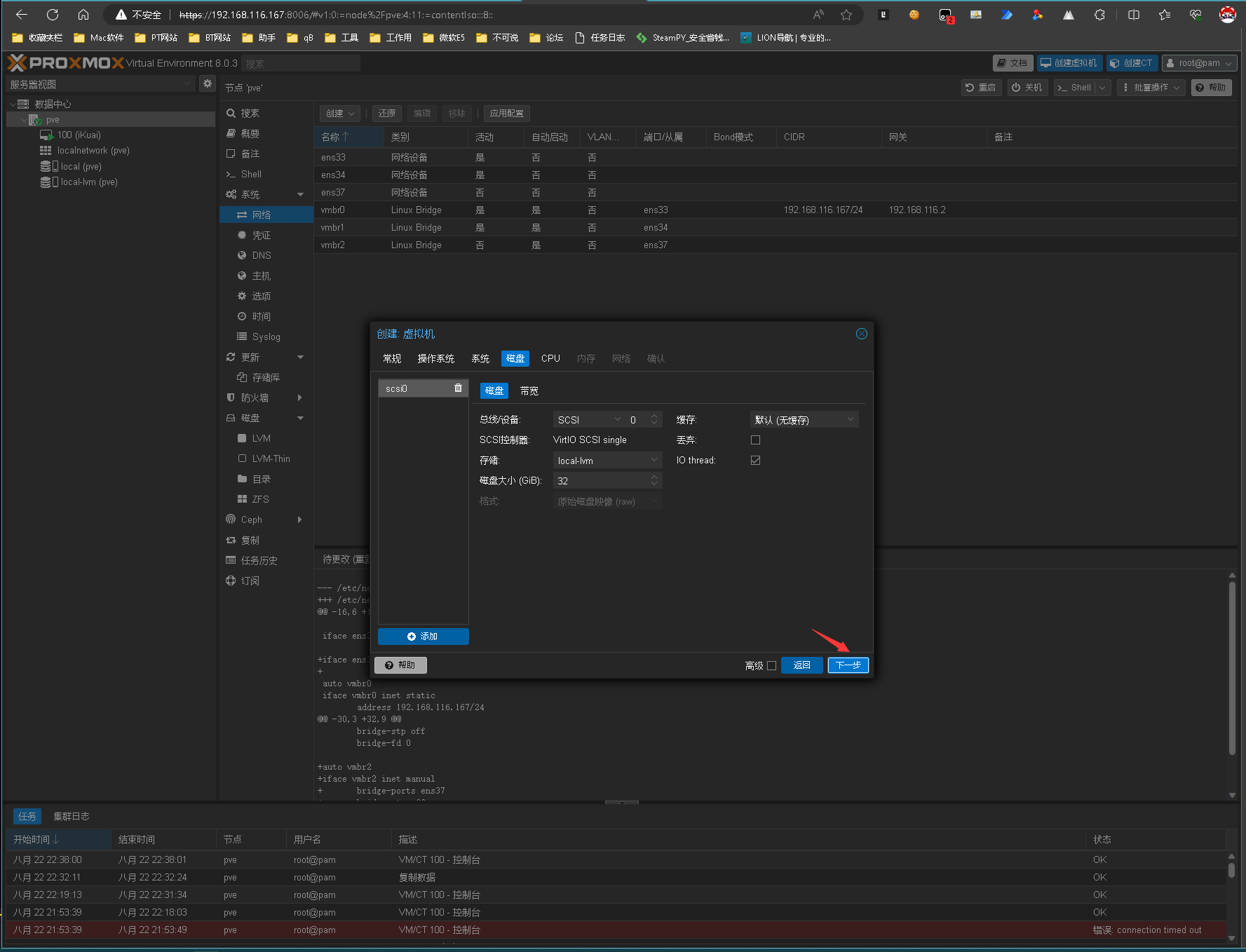Viewport: 1246px width, 952px height.
Task: Bookmark page with browser star icon
Action: click(x=846, y=15)
